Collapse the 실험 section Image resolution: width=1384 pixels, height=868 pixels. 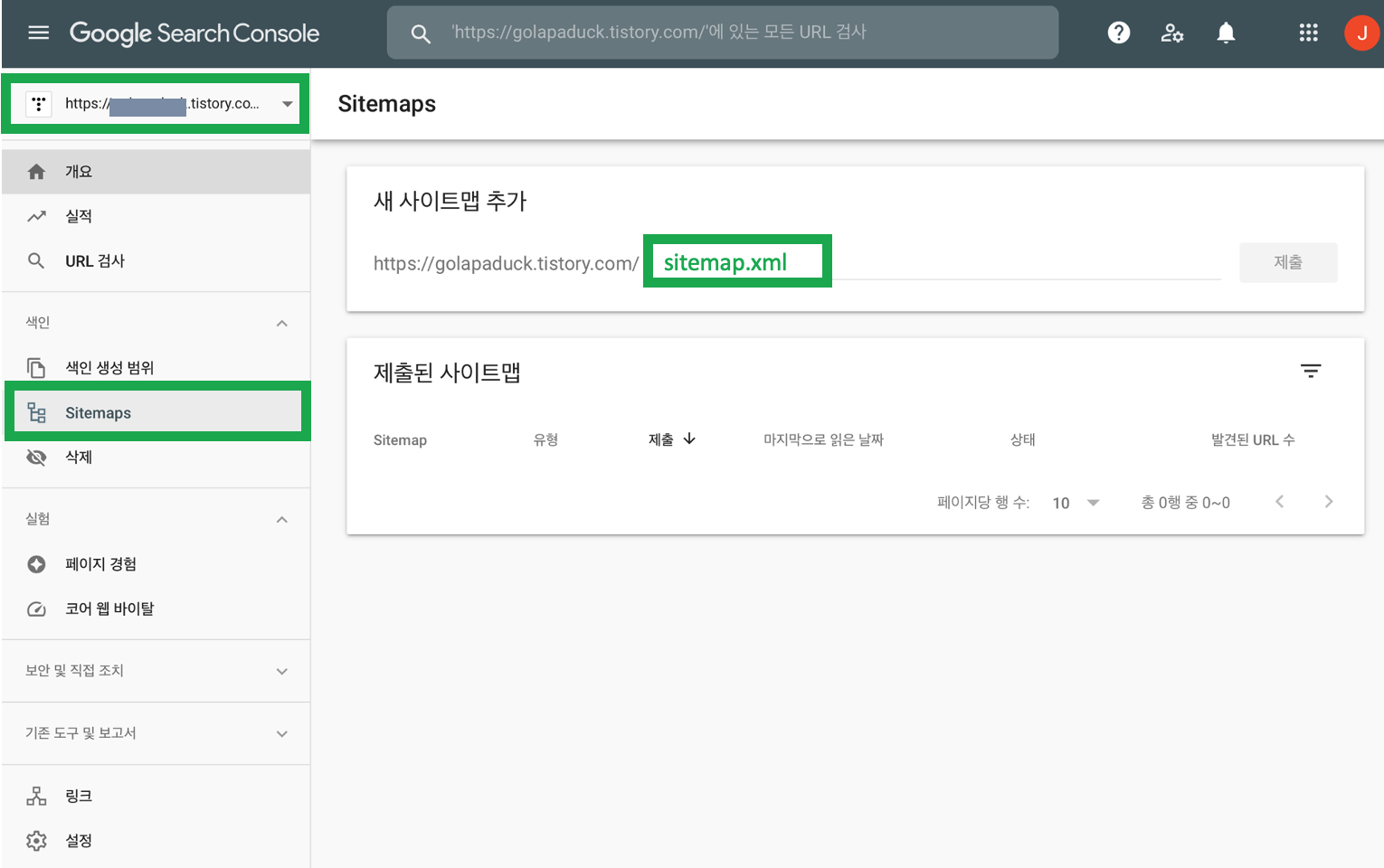(x=282, y=520)
